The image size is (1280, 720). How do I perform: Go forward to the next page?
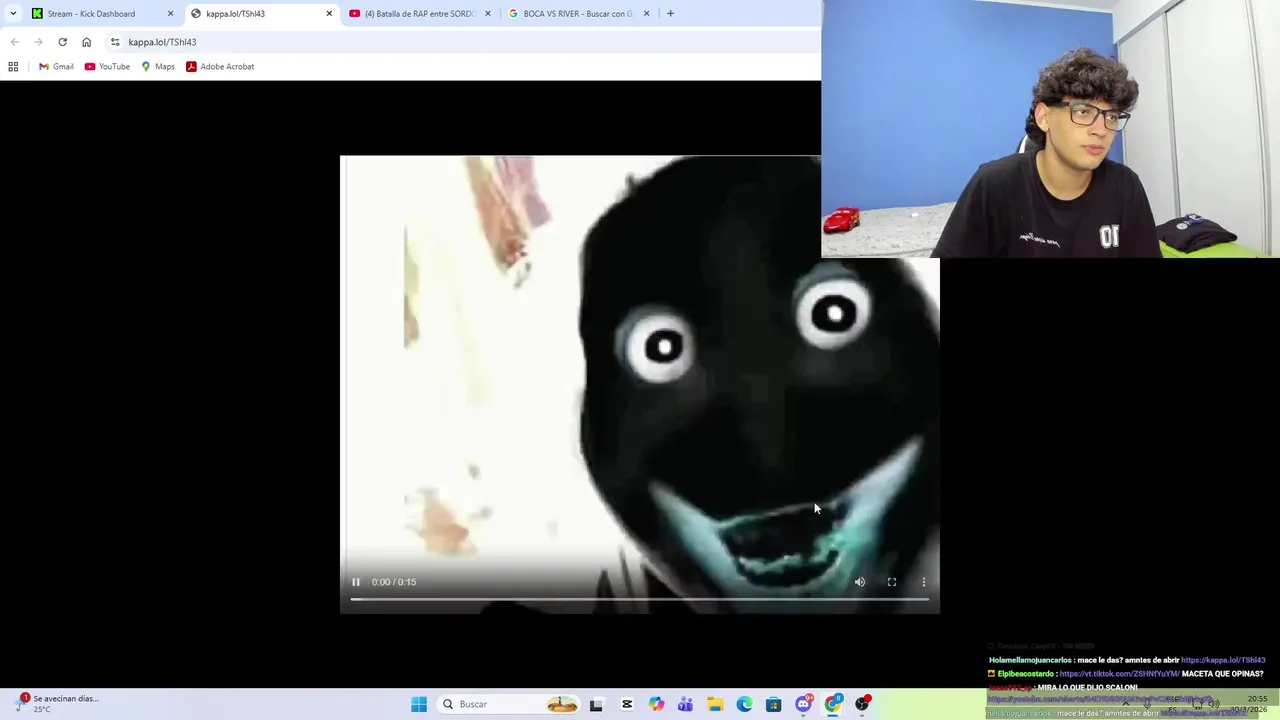coord(38,42)
